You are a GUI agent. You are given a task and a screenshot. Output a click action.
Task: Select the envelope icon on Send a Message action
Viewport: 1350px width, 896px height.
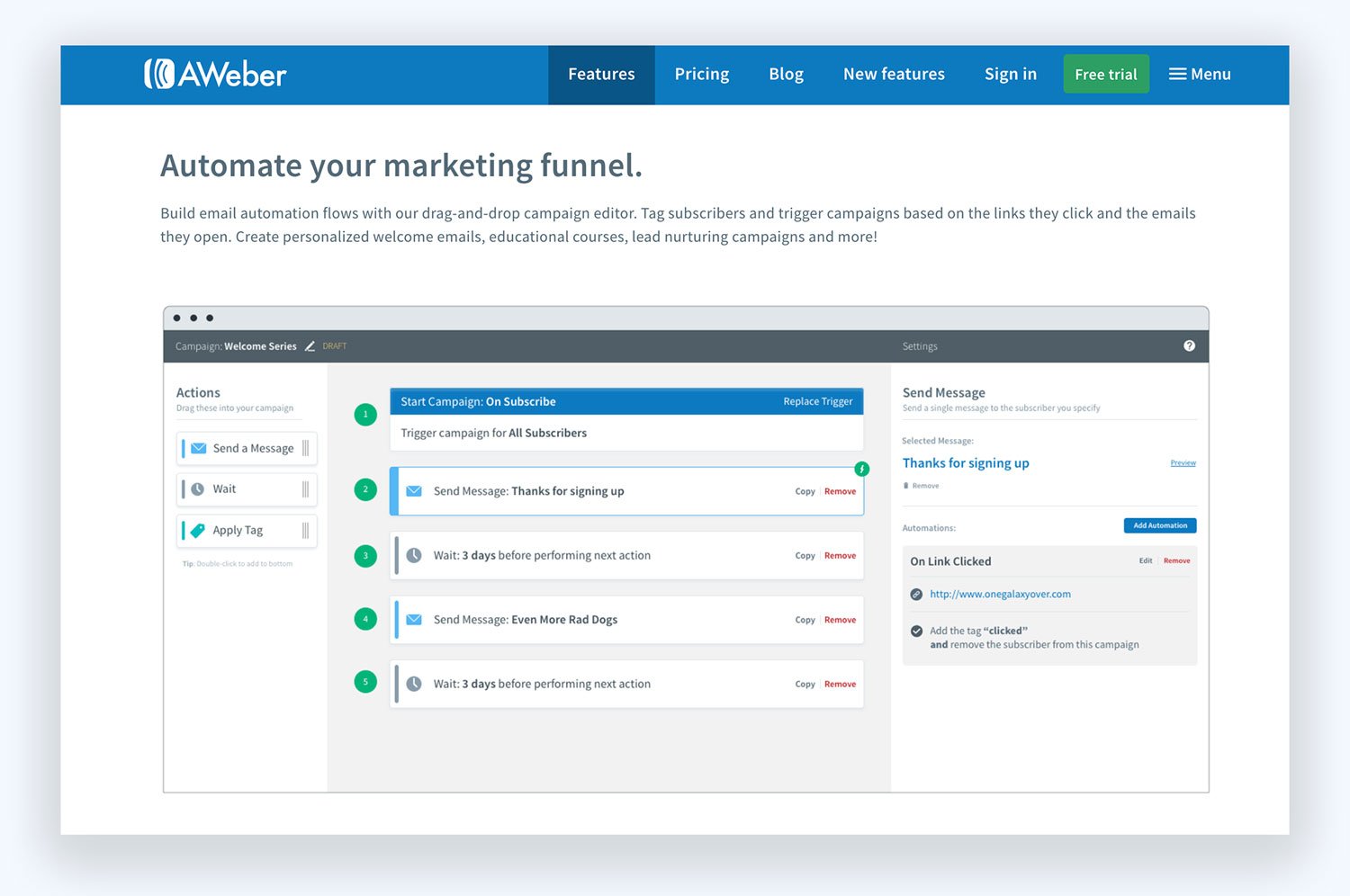click(197, 447)
